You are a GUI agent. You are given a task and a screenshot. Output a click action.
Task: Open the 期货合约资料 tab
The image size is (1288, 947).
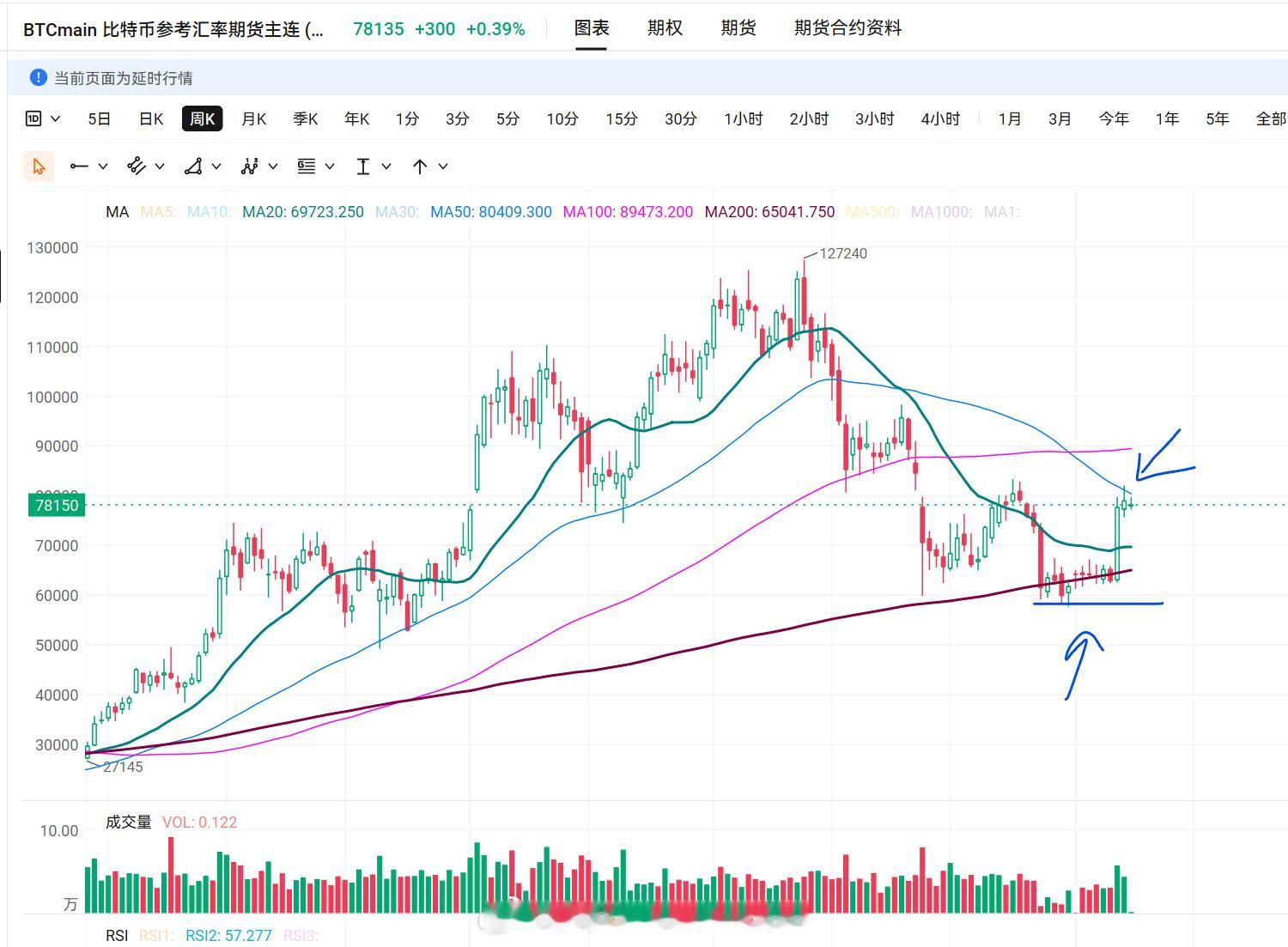(848, 27)
